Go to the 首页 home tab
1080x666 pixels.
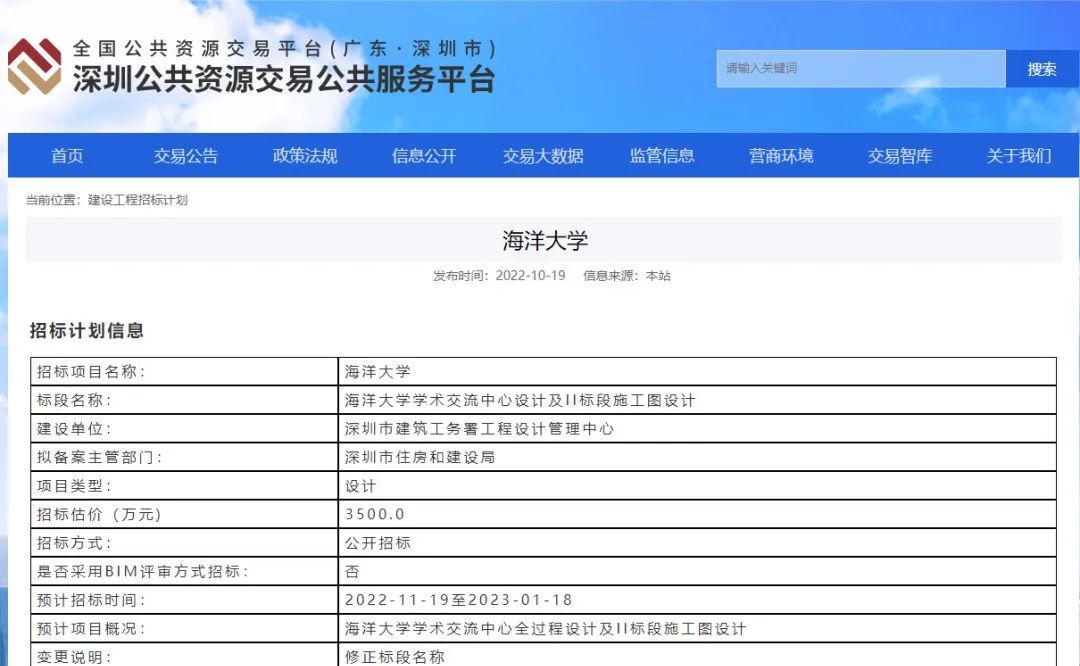click(x=67, y=156)
